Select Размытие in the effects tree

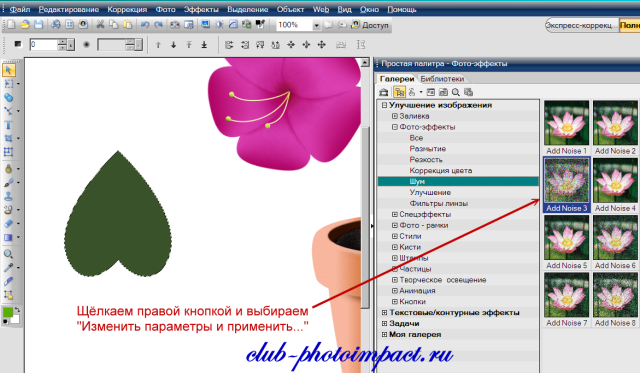(x=427, y=149)
